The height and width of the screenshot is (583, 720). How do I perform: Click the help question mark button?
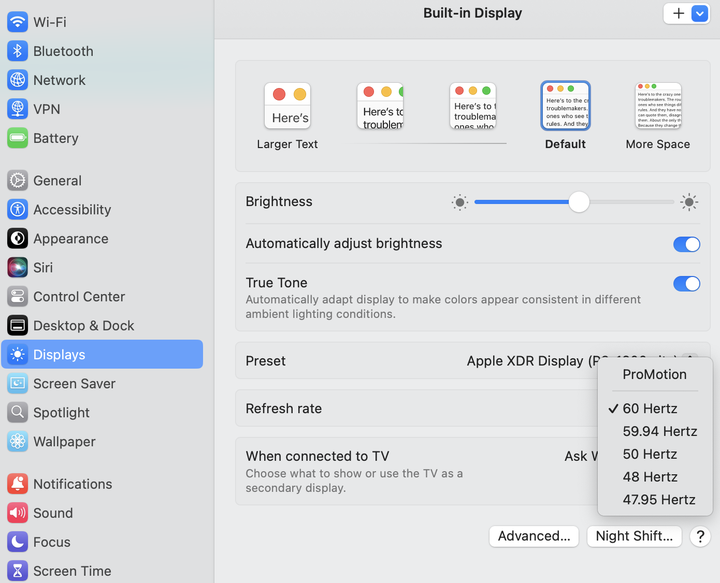(x=700, y=536)
